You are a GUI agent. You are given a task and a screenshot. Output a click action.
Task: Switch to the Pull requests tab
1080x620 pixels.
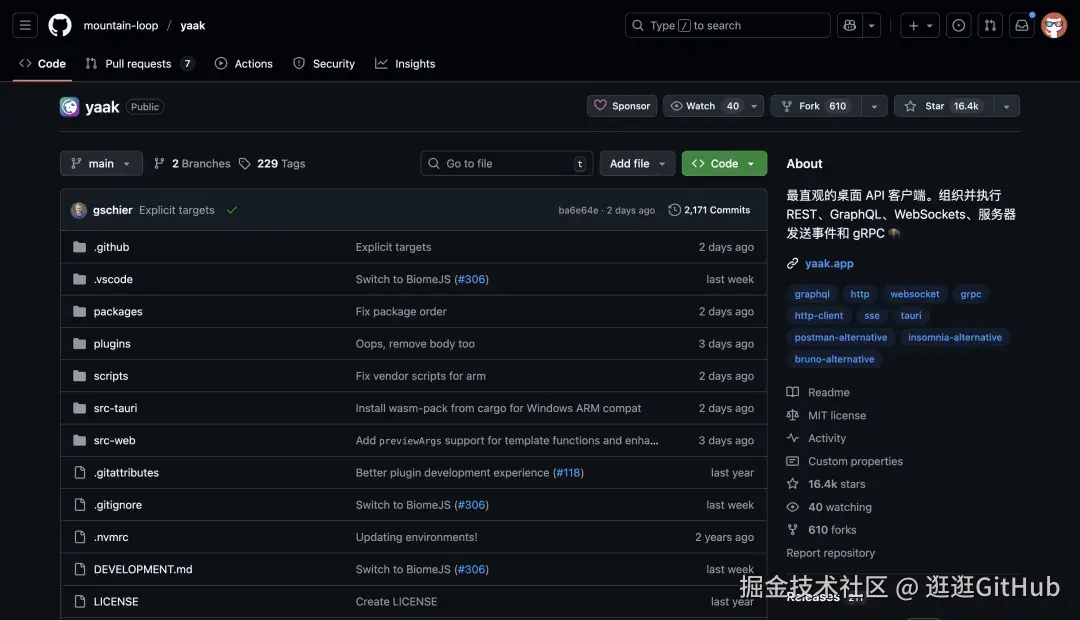(139, 63)
